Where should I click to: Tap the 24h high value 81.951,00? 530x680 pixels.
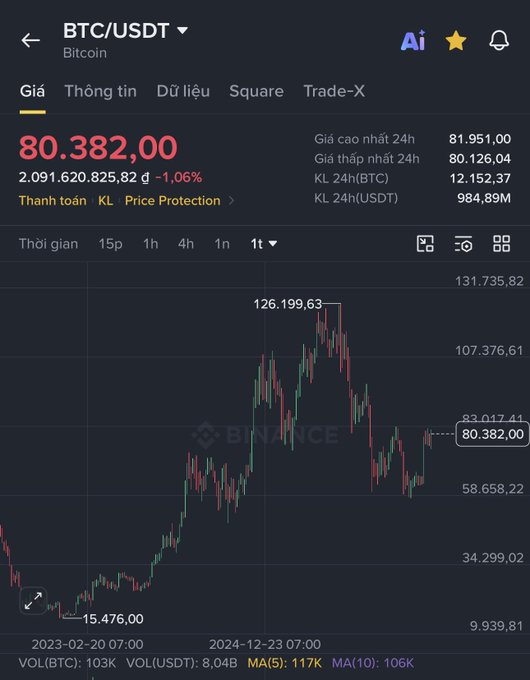coord(480,139)
